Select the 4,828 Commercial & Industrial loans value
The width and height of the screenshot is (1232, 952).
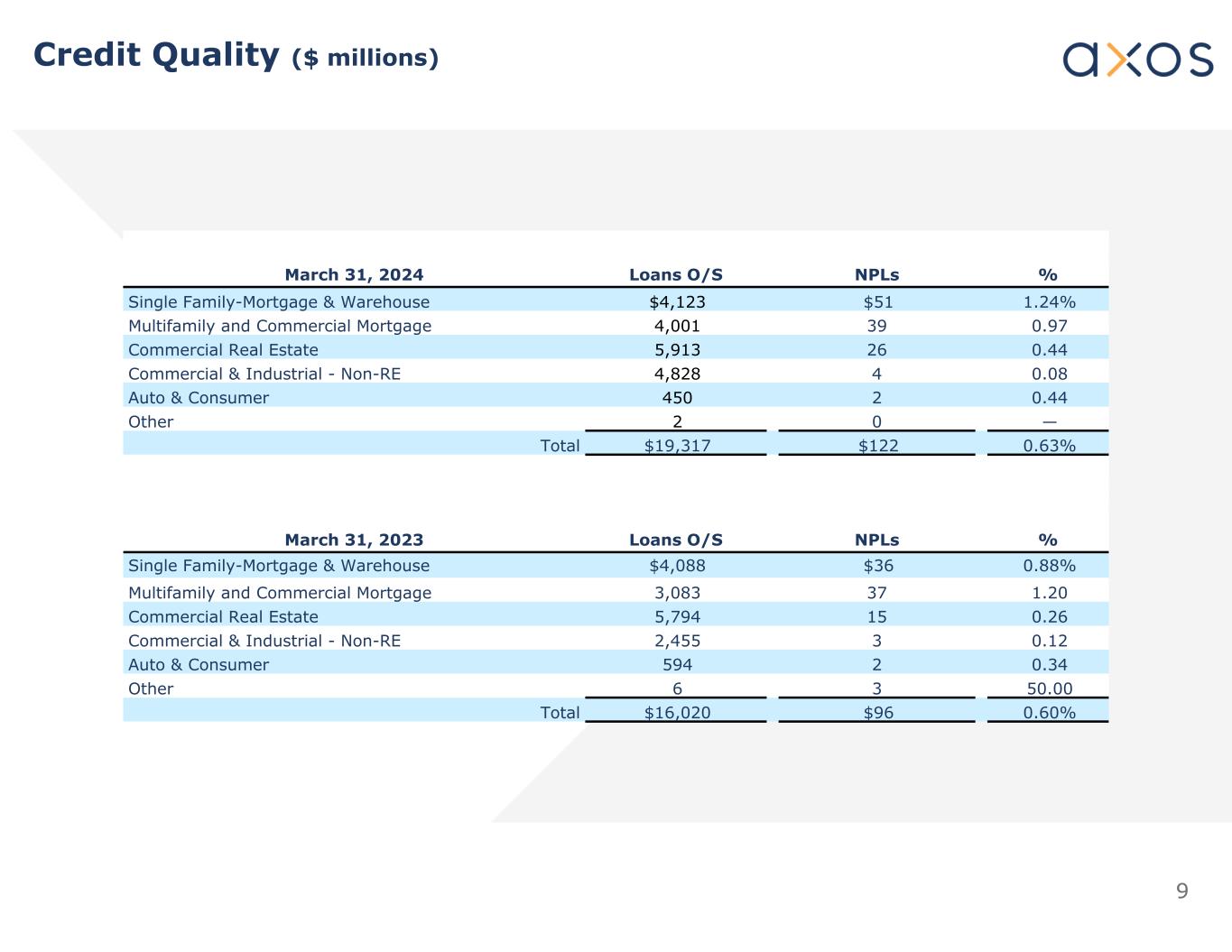(x=677, y=374)
